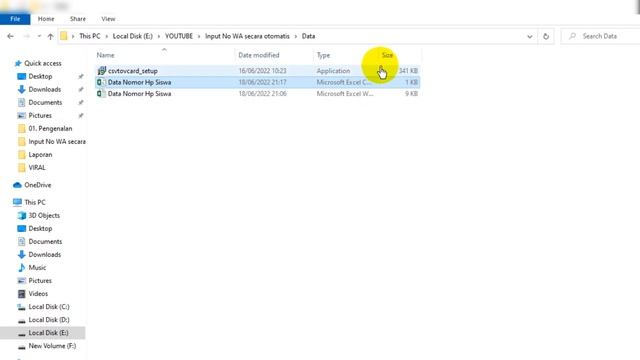Open the Music folder
This screenshot has width=640, height=360.
tap(37, 267)
